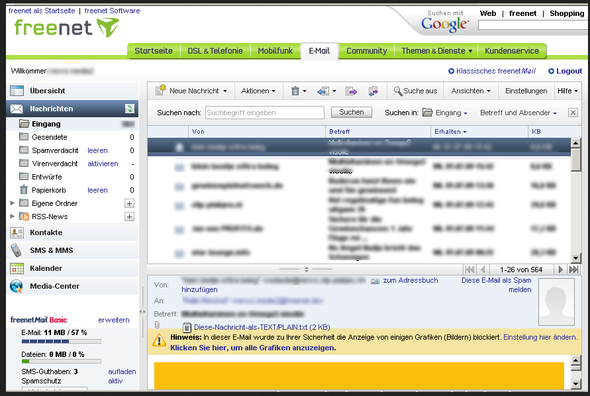This screenshot has height=396, width=590.
Task: Click the E-Mail storage usage bar
Action: [61, 341]
